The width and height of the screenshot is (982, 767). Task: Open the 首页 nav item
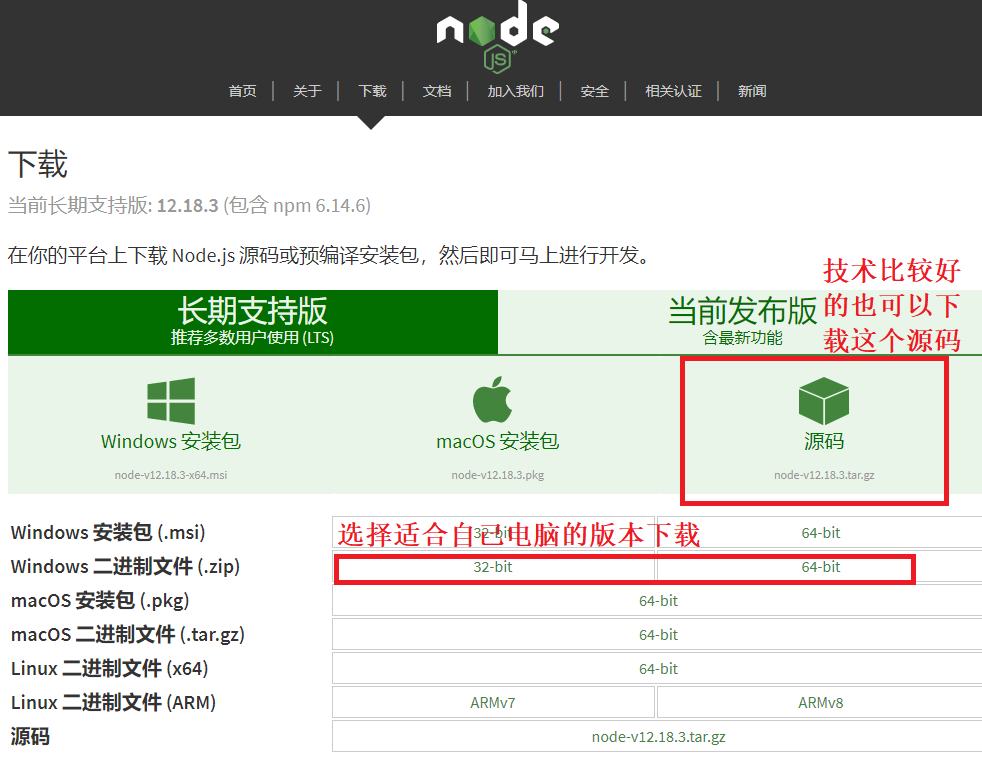[x=242, y=91]
